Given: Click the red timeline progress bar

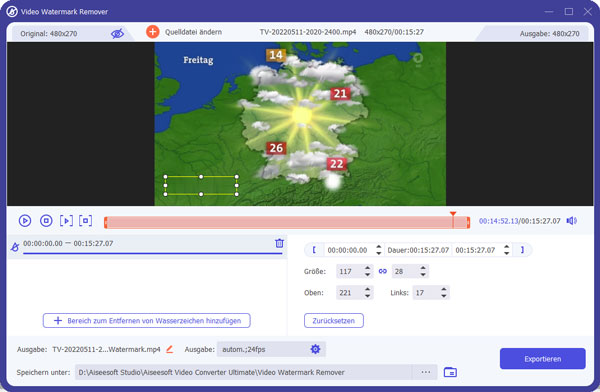Looking at the screenshot, I should 287,222.
